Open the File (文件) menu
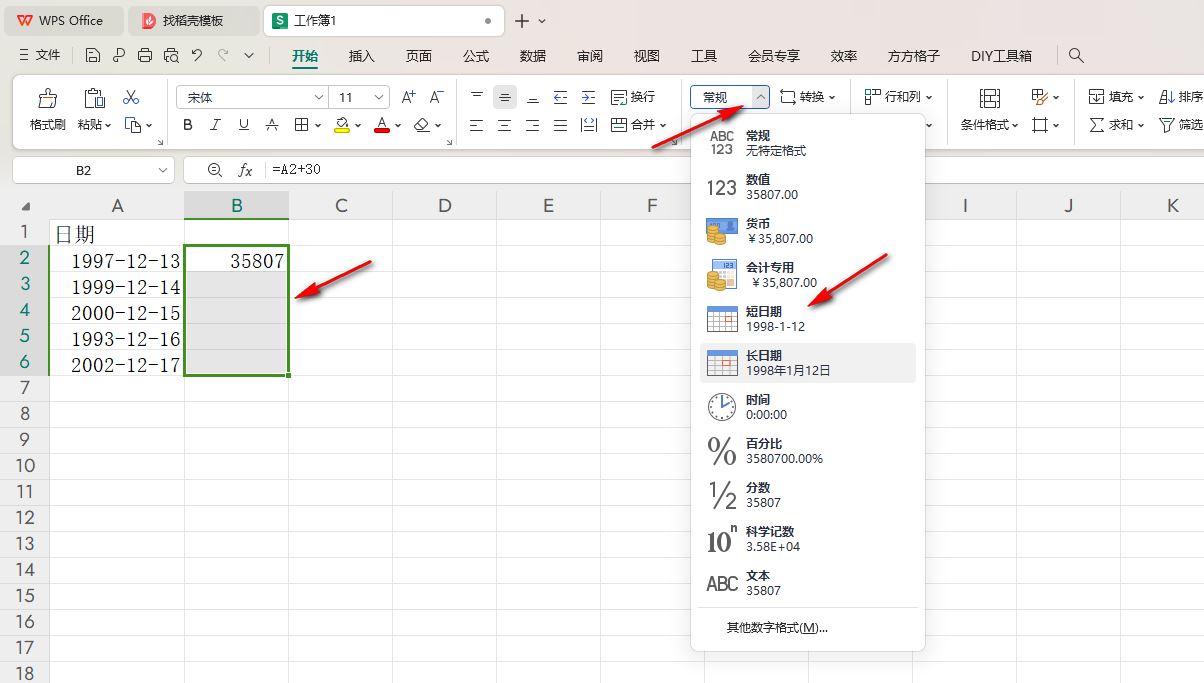The width and height of the screenshot is (1204, 683). (40, 56)
